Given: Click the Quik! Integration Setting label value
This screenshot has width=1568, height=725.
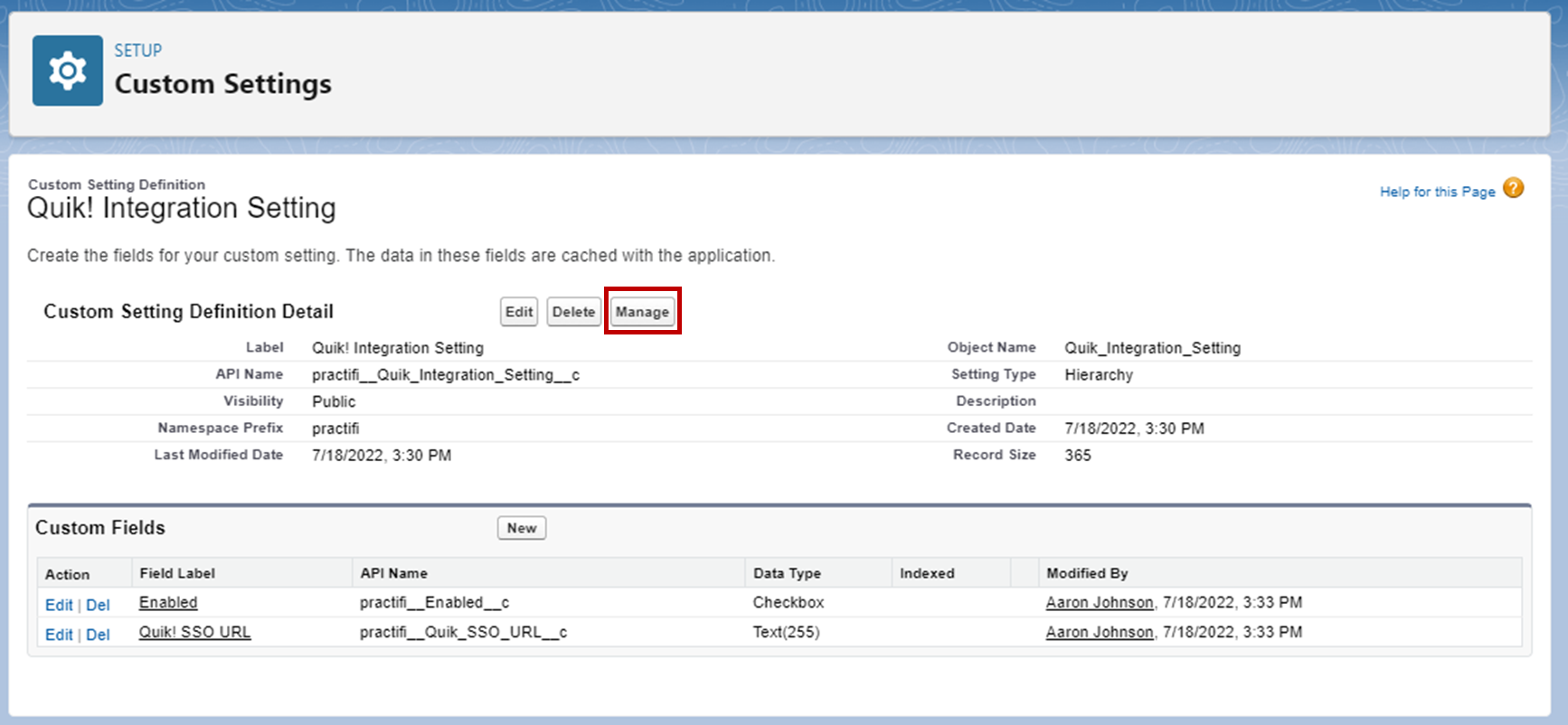Looking at the screenshot, I should click(398, 348).
